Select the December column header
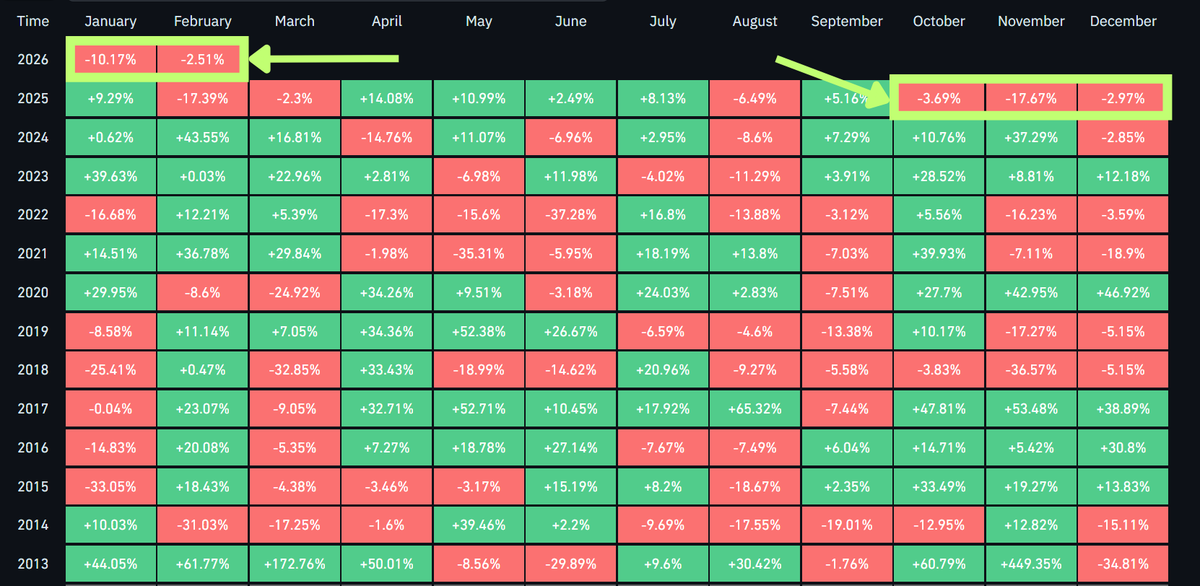 pos(1122,21)
